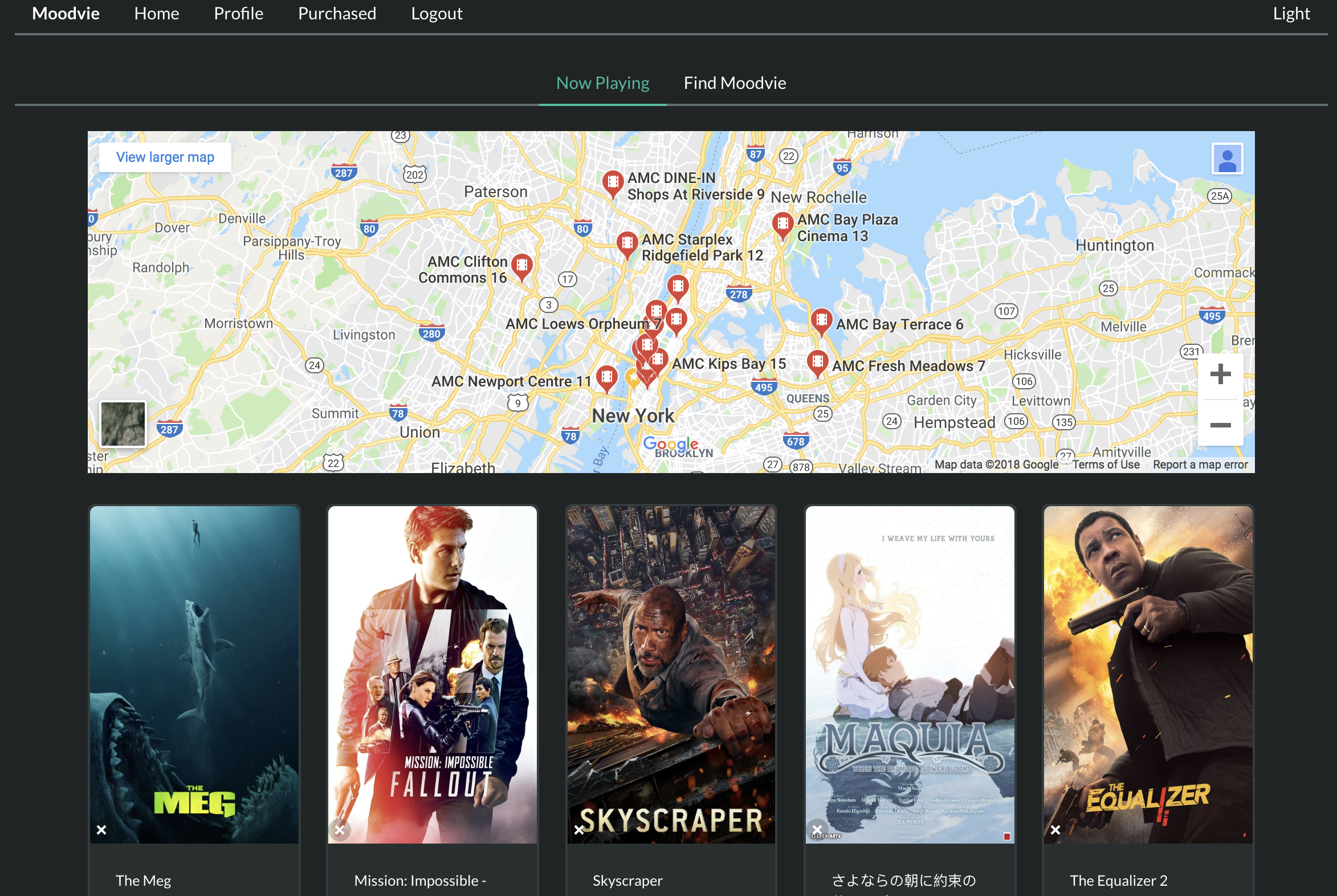Click The Equalizer 2 title text
The width and height of the screenshot is (1337, 896).
pyautogui.click(x=1118, y=881)
